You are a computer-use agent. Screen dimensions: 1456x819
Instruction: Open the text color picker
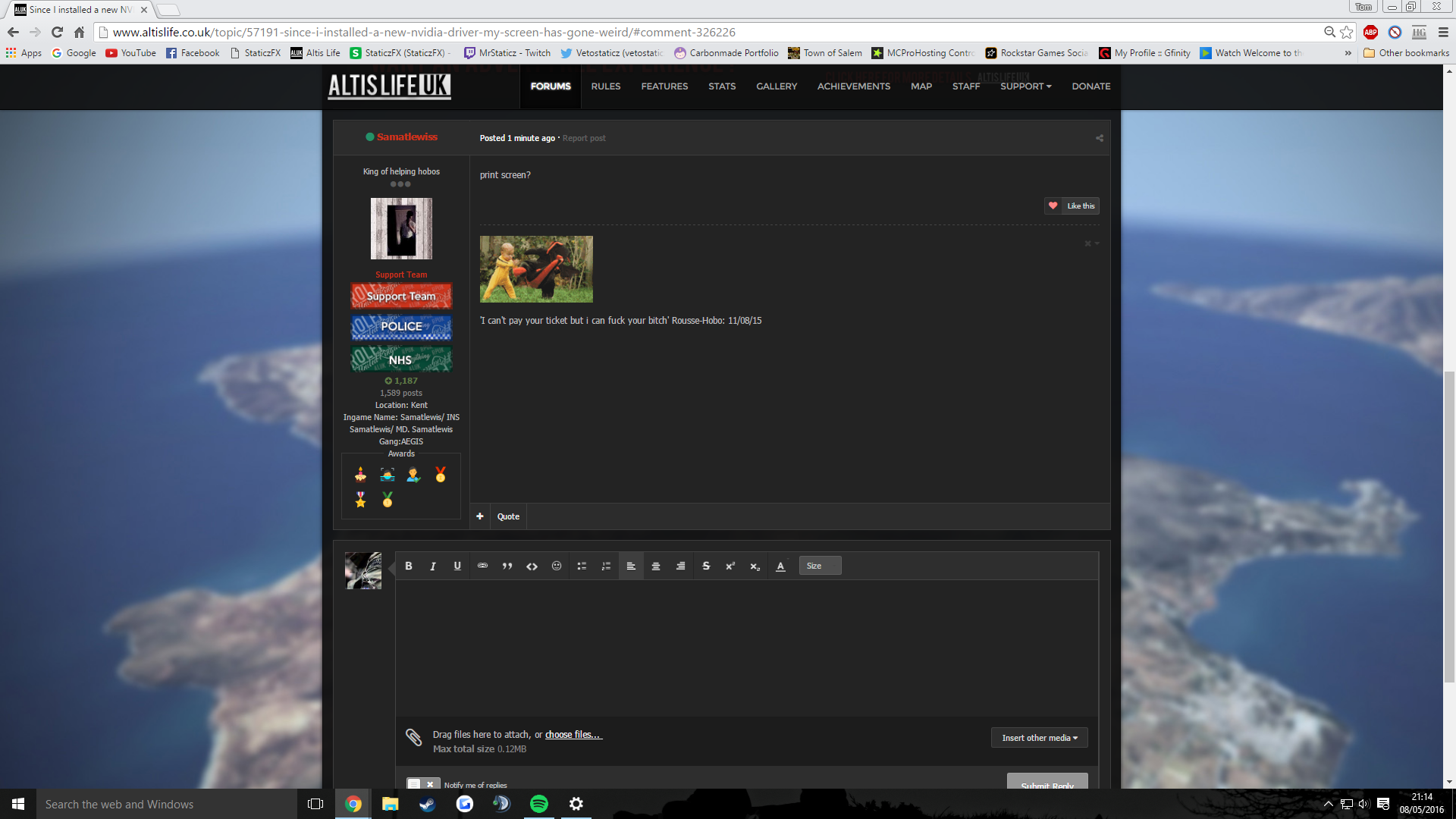(780, 566)
